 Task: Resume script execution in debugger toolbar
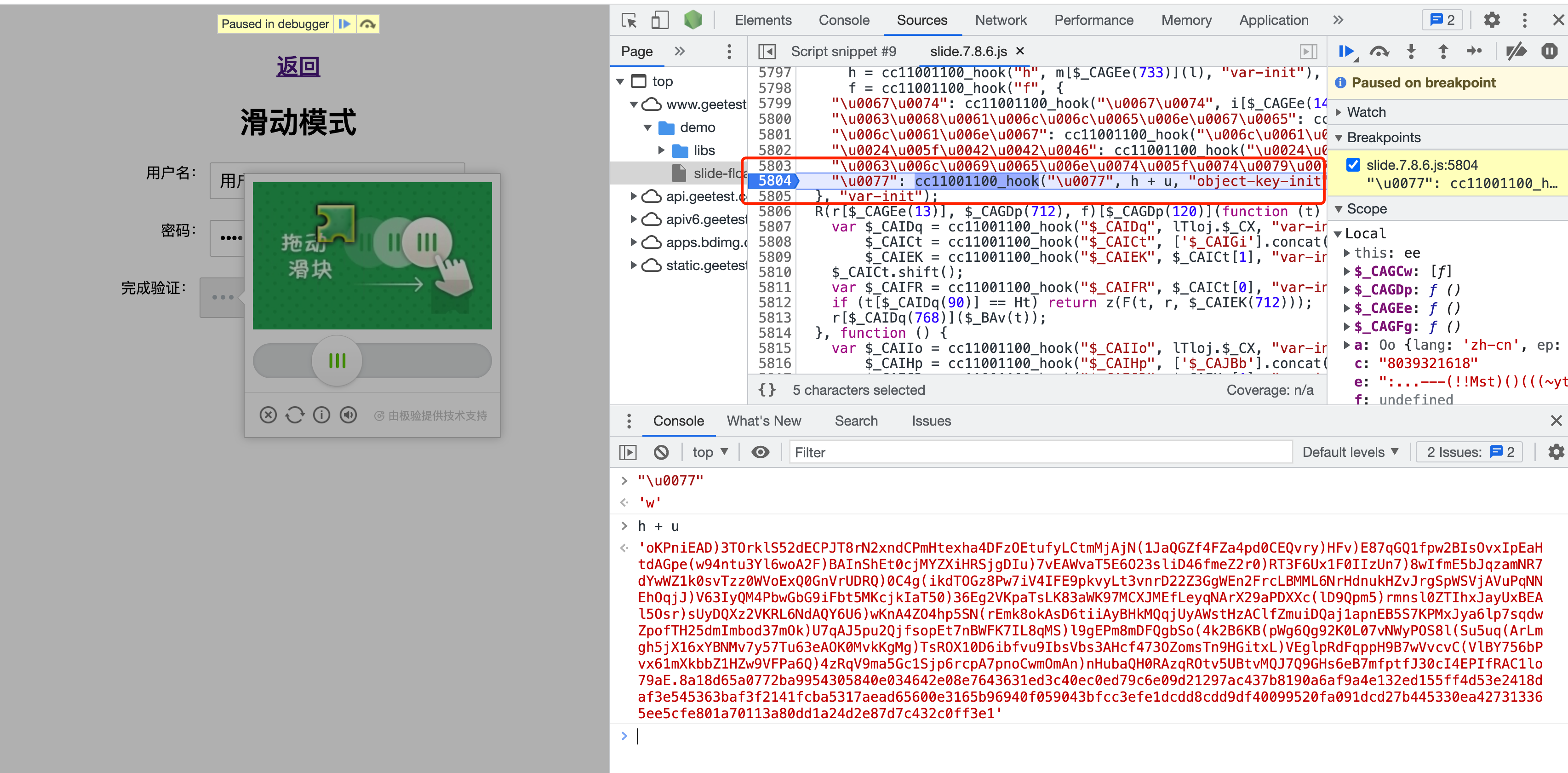pyautogui.click(x=1346, y=52)
